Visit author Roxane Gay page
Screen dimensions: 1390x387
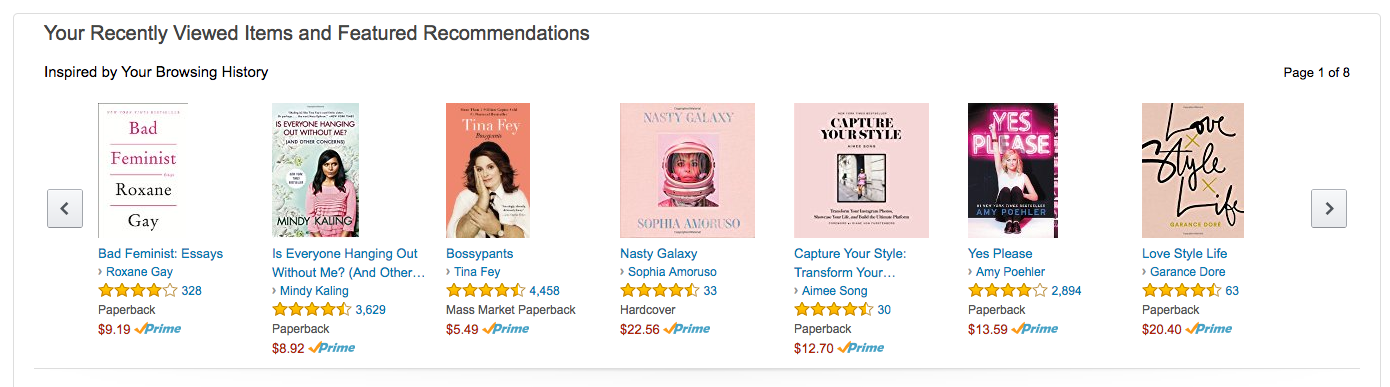pos(139,272)
